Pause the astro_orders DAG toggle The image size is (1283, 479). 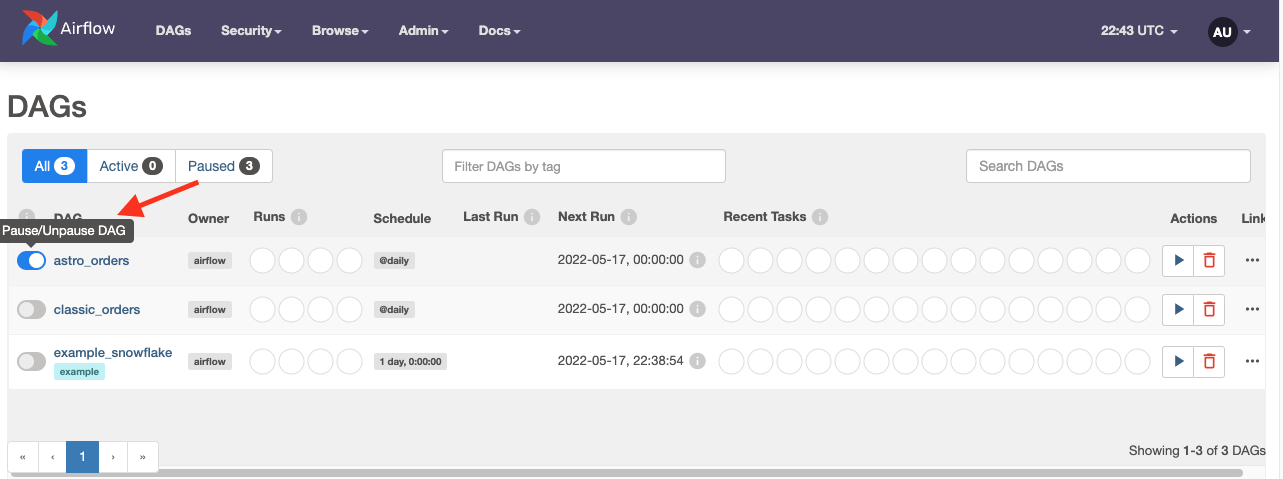coord(32,260)
